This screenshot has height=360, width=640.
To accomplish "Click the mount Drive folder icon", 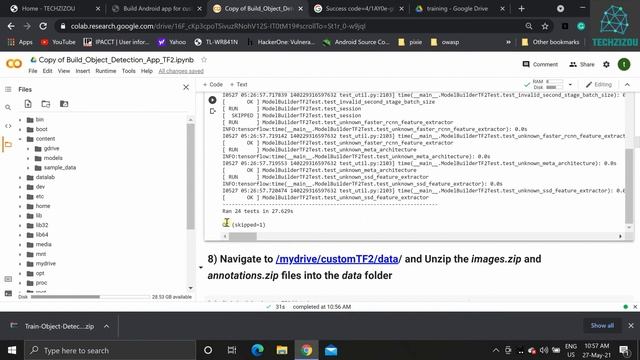I will coord(64,104).
